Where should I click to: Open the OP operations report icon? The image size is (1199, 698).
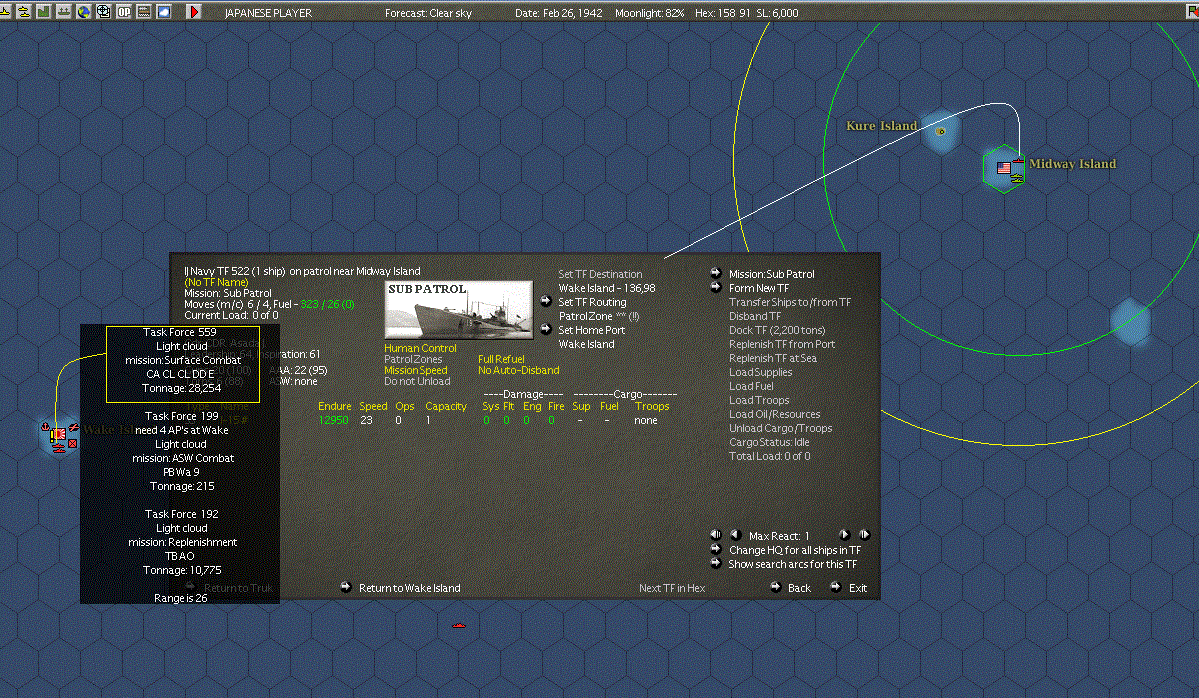click(x=124, y=11)
